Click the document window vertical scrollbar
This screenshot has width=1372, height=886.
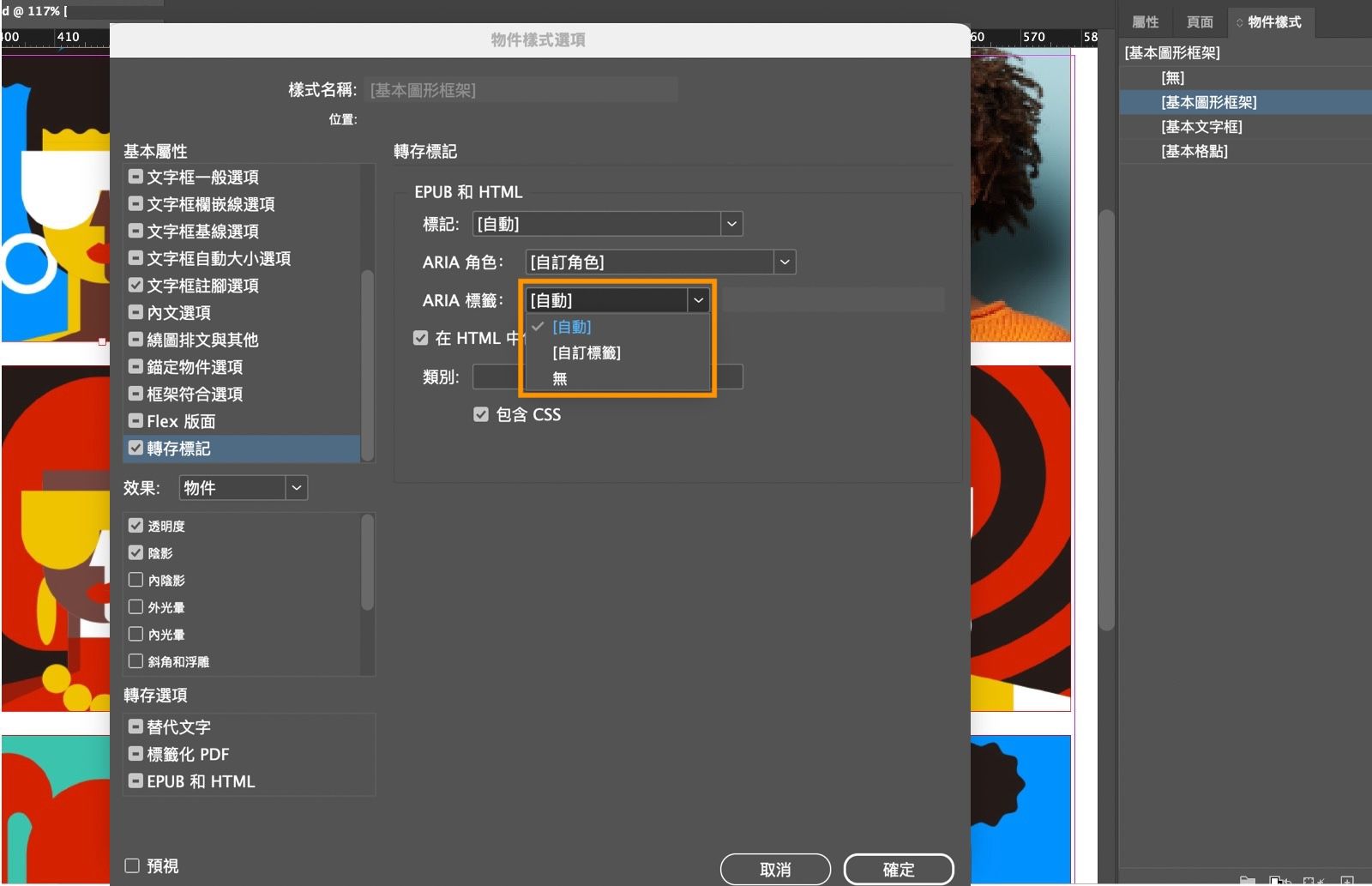[1106, 420]
